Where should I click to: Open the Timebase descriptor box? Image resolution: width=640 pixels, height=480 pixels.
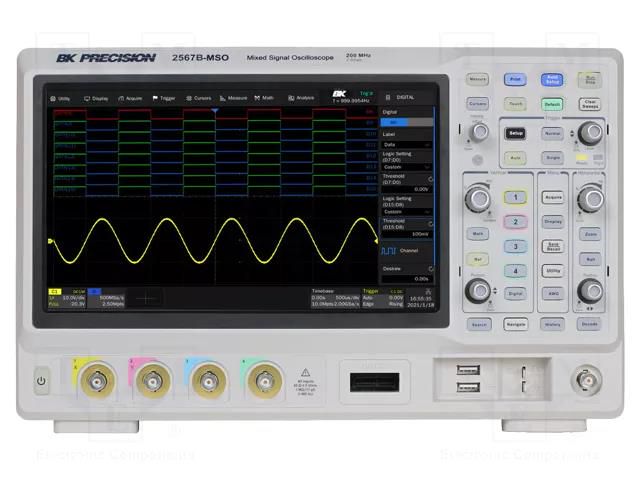tap(336, 298)
